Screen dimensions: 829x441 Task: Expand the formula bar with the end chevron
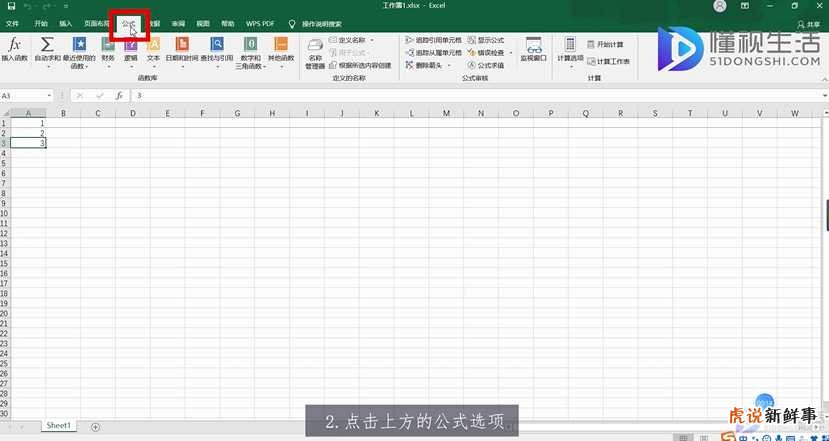pyautogui.click(x=825, y=96)
